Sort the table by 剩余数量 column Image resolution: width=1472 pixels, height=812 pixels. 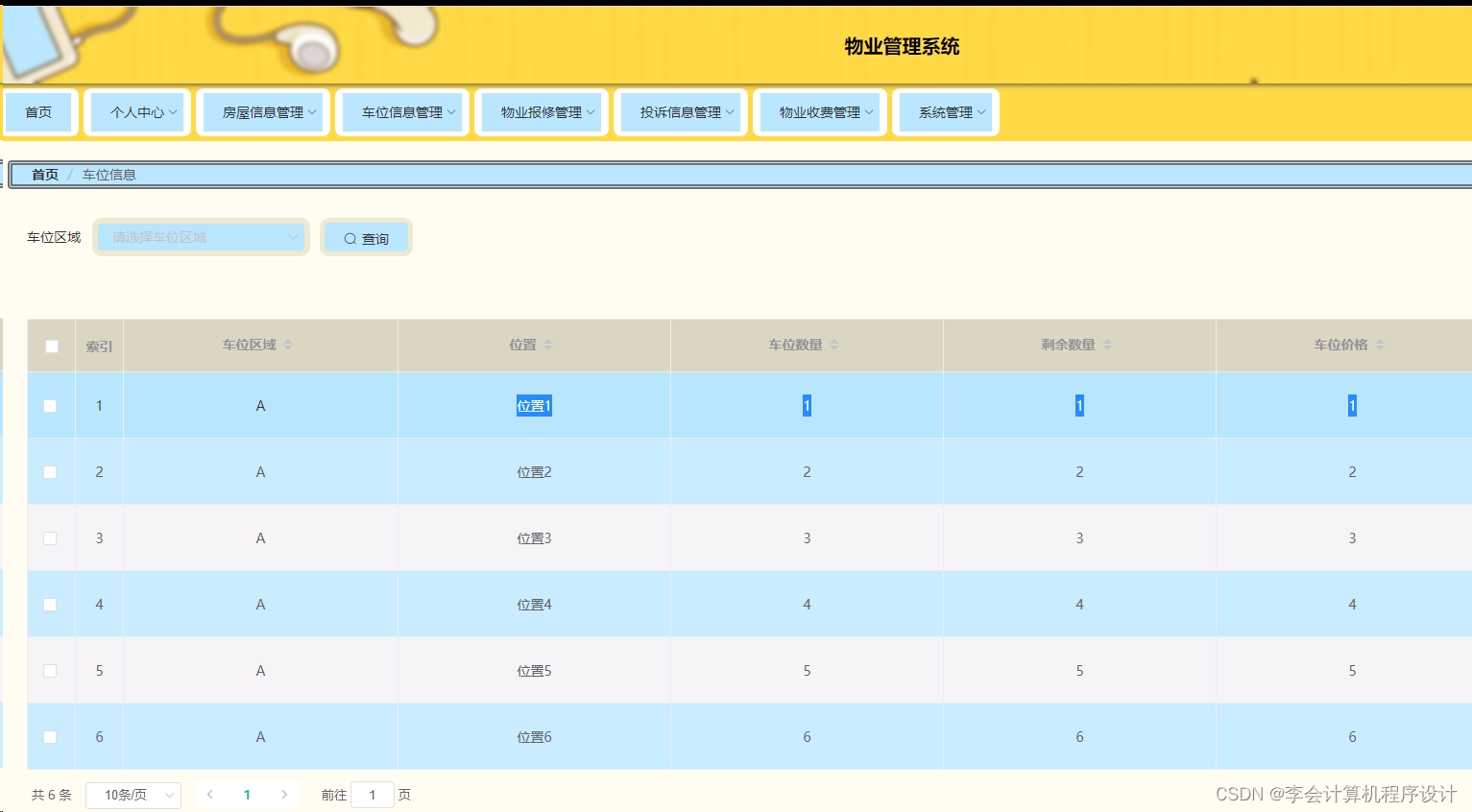tap(1107, 344)
